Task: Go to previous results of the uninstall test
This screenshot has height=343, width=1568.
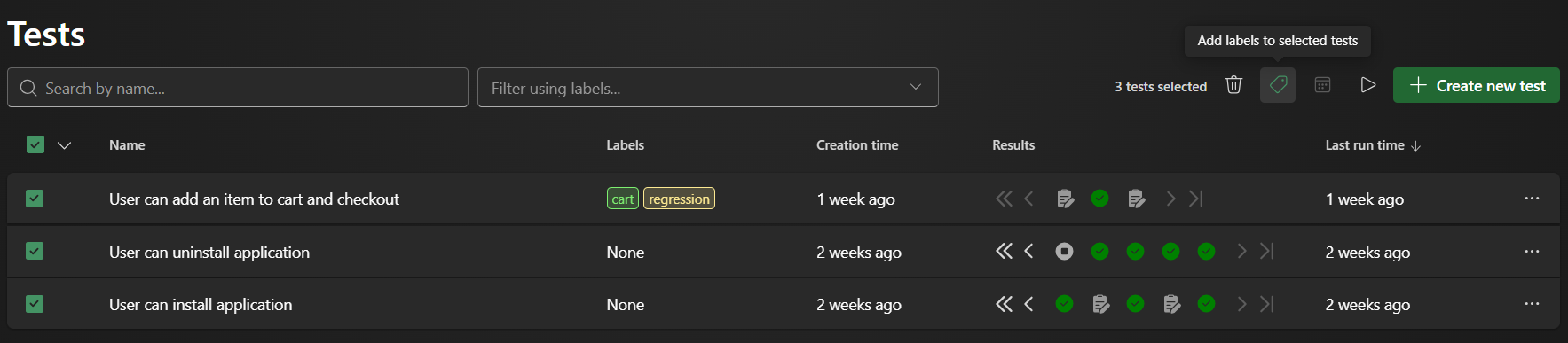Action: [x=1029, y=252]
